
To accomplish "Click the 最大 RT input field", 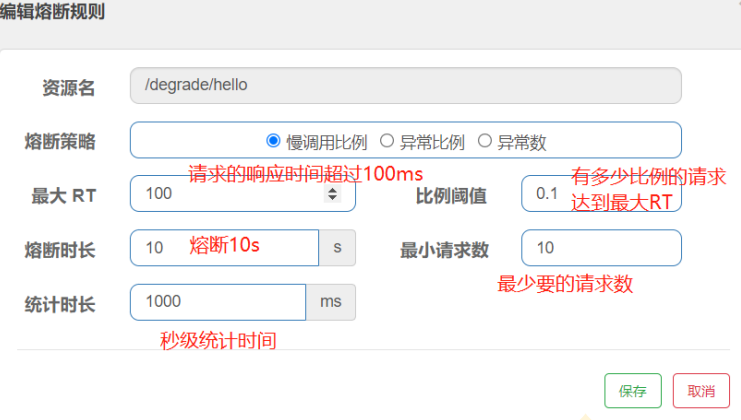I will (x=230, y=194).
